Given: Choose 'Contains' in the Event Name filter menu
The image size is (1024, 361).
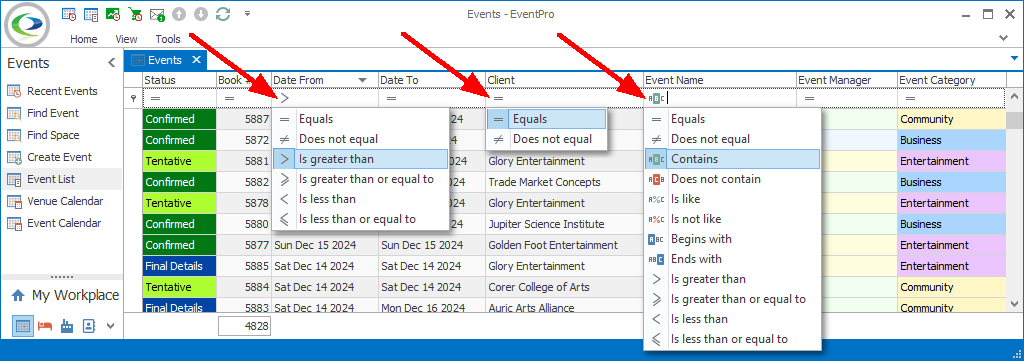Looking at the screenshot, I should coord(732,159).
